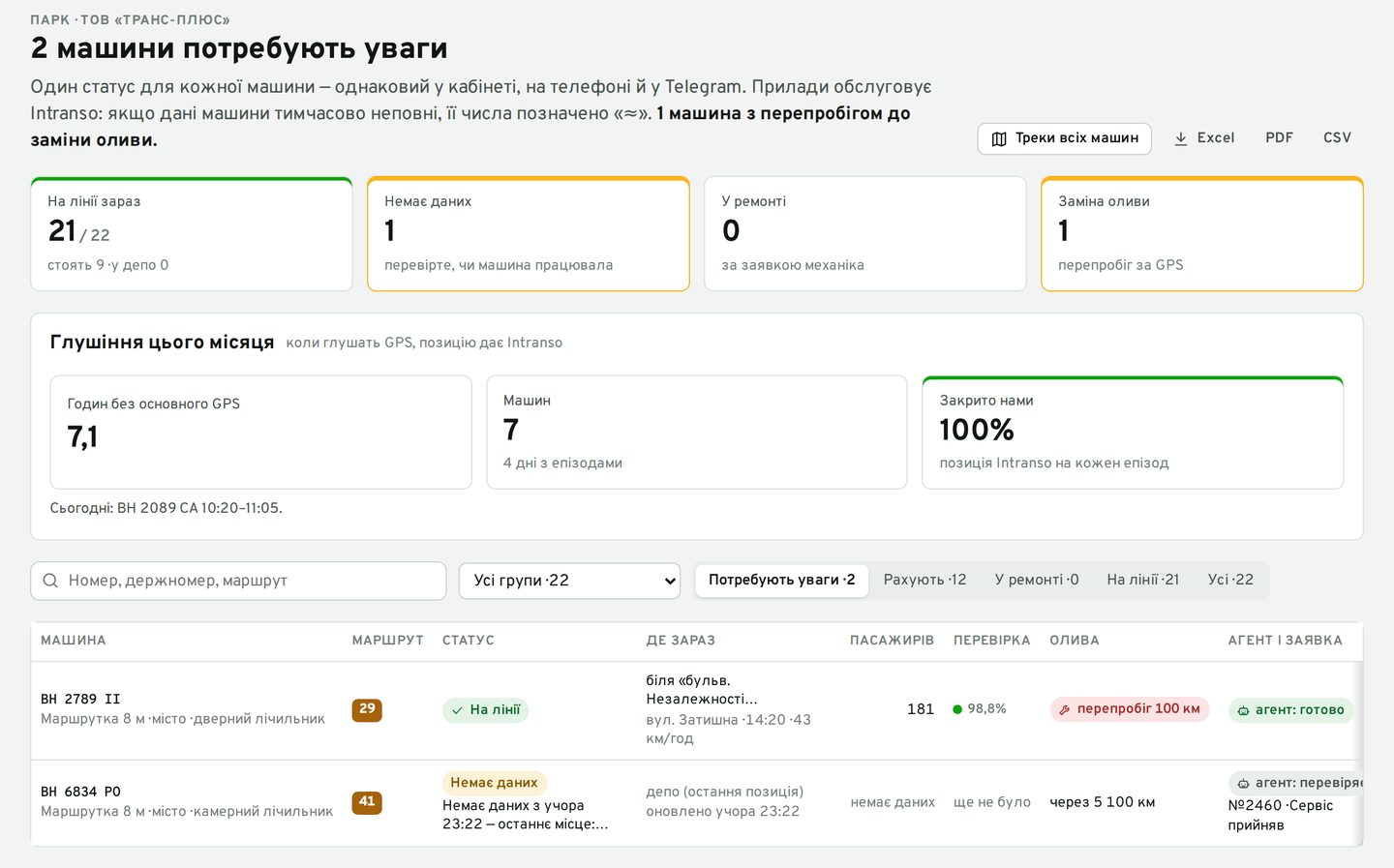Open the "На лінії зараз" 21/22 card

coord(192,233)
